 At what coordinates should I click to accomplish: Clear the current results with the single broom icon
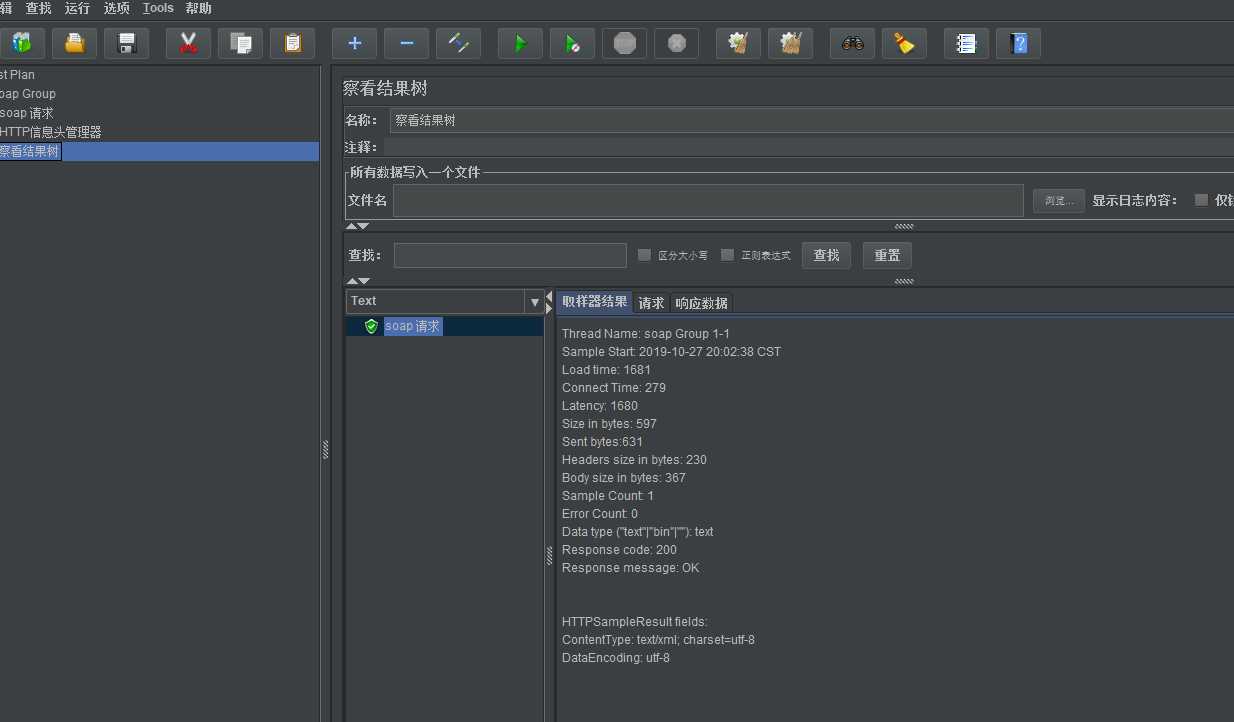(x=738, y=43)
